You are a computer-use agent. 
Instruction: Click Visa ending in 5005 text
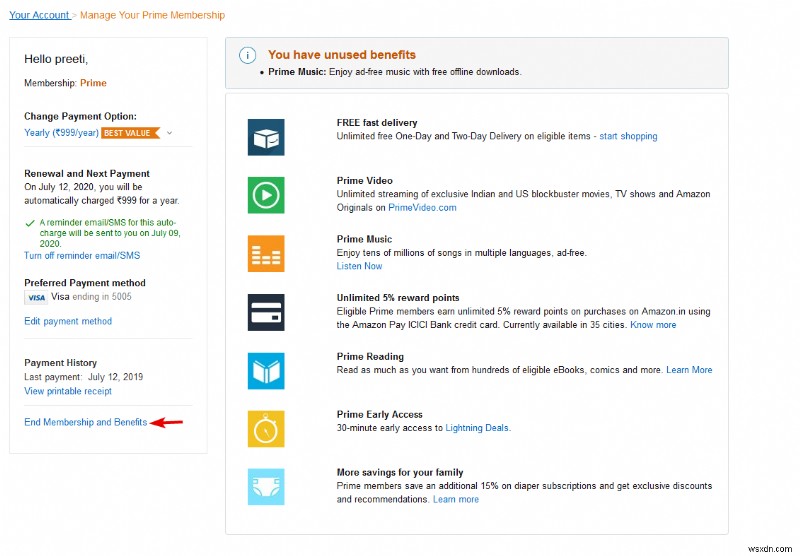pos(91,296)
